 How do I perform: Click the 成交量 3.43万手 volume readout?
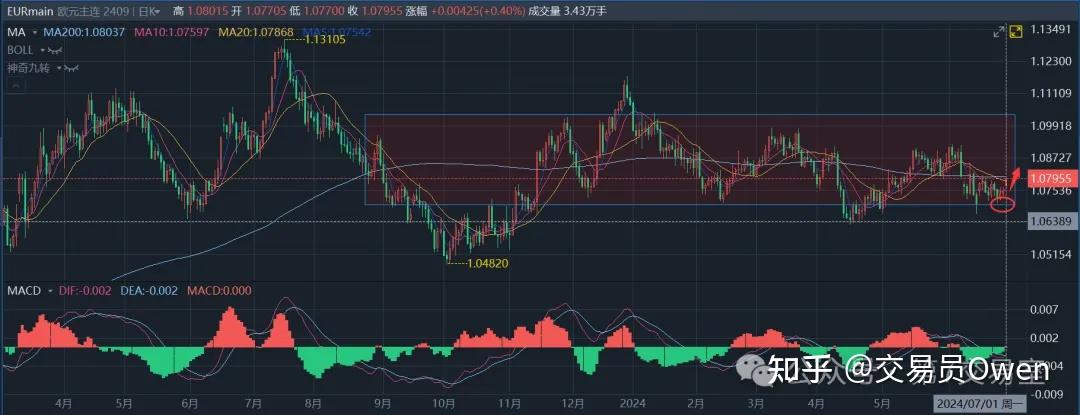(x=568, y=11)
